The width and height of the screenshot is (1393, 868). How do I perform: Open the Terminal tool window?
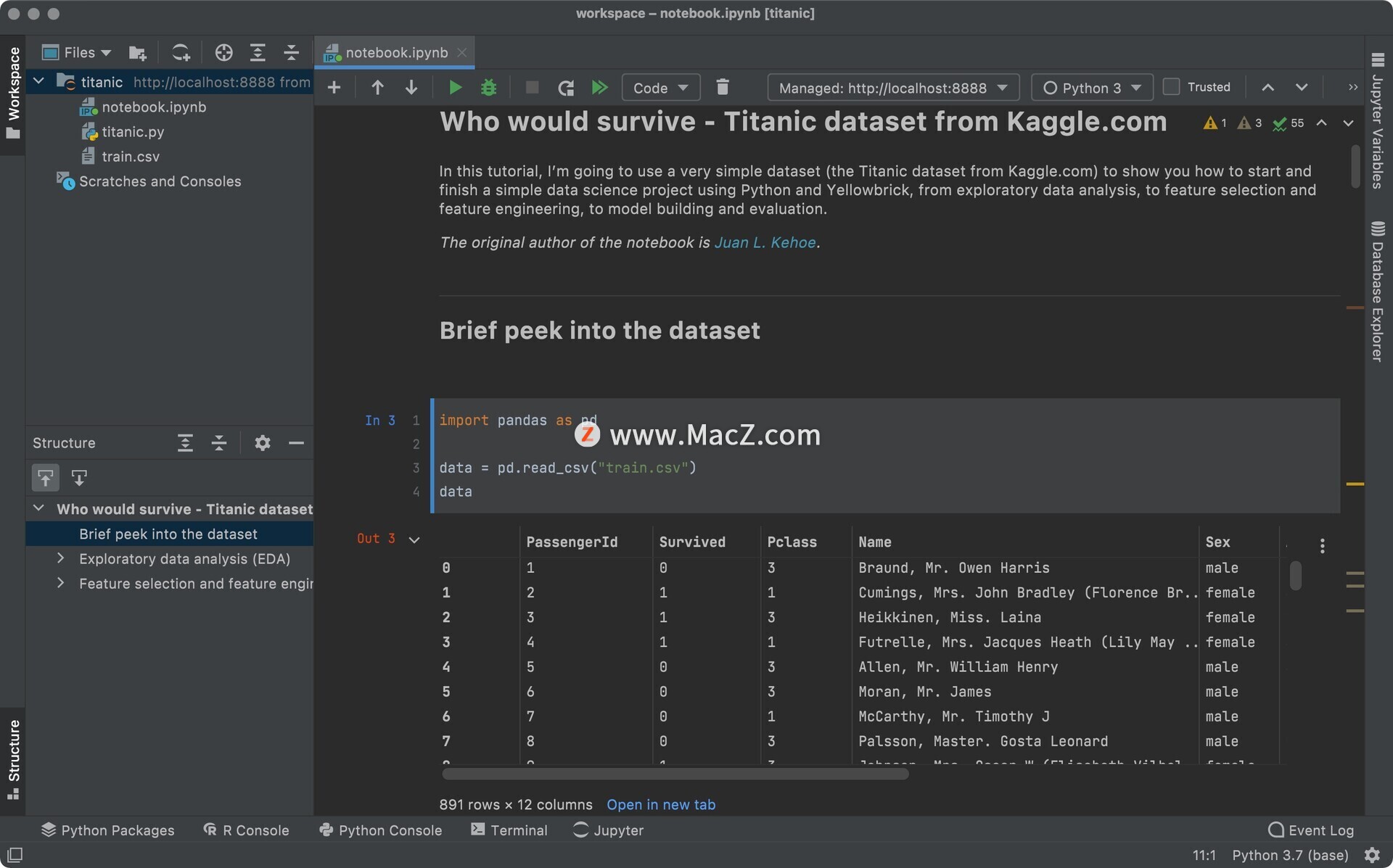click(x=509, y=830)
